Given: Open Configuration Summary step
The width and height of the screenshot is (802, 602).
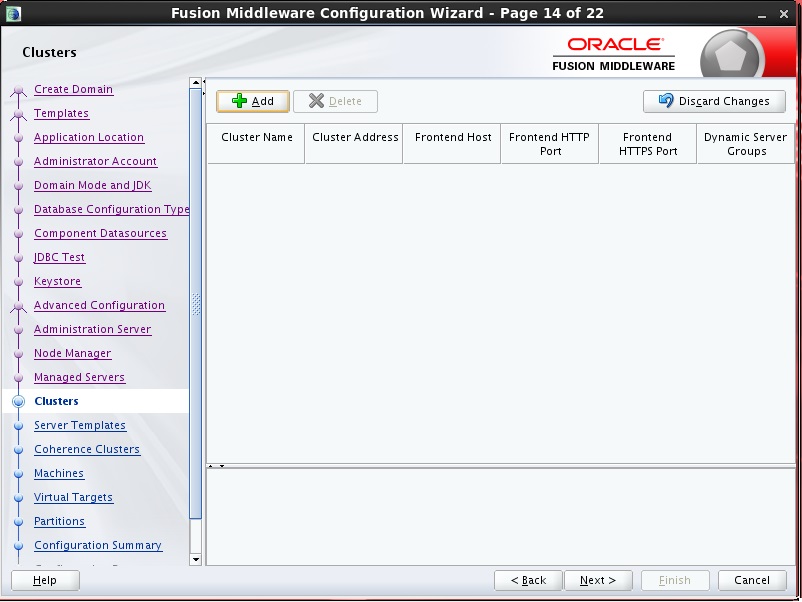Looking at the screenshot, I should pos(98,545).
